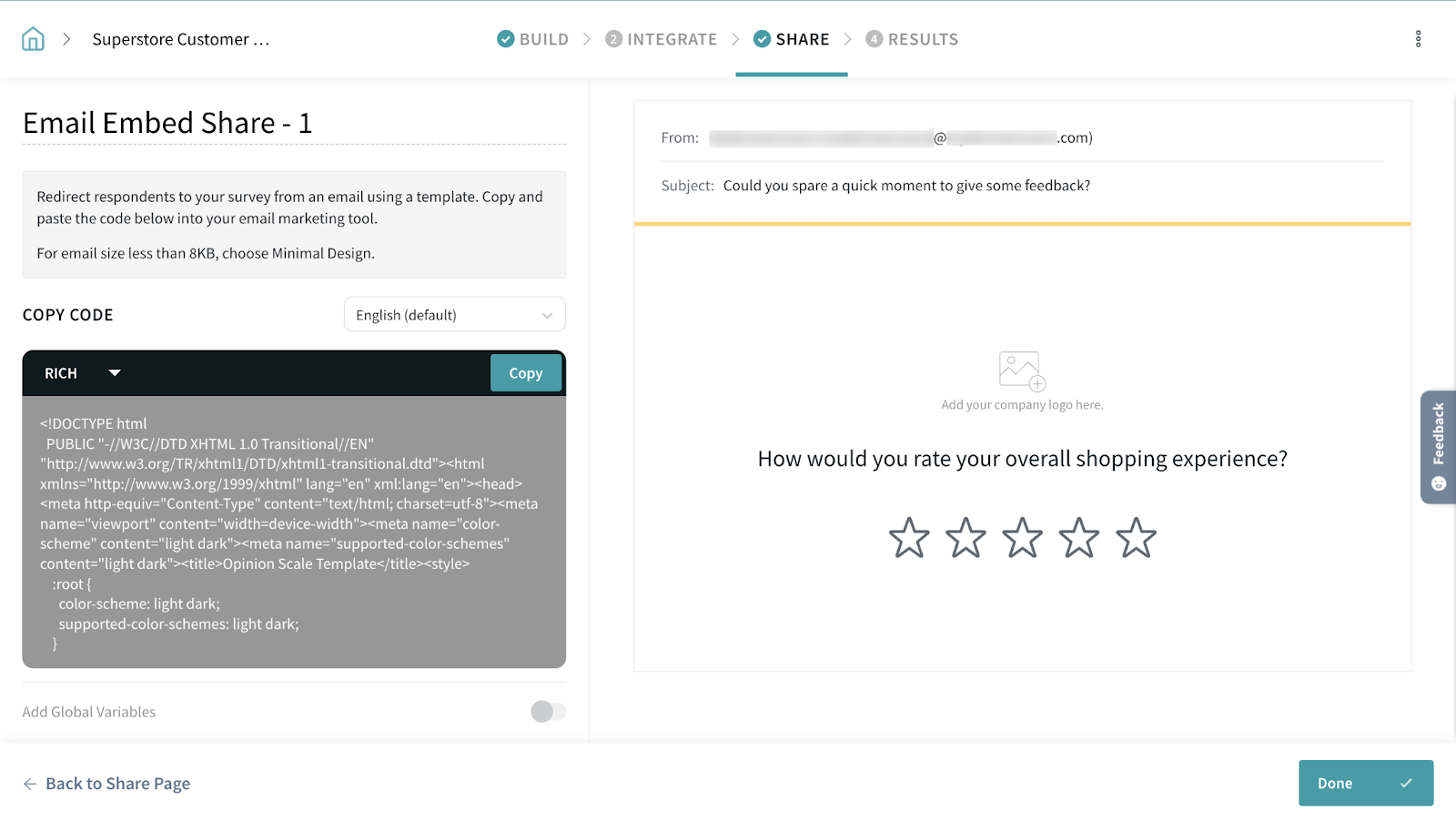Open the three-dot options menu
Viewport: 1456px width, 822px height.
(x=1418, y=39)
